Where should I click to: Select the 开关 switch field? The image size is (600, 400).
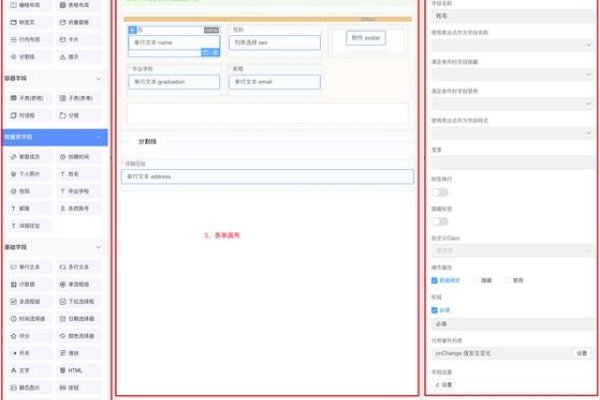[29, 353]
